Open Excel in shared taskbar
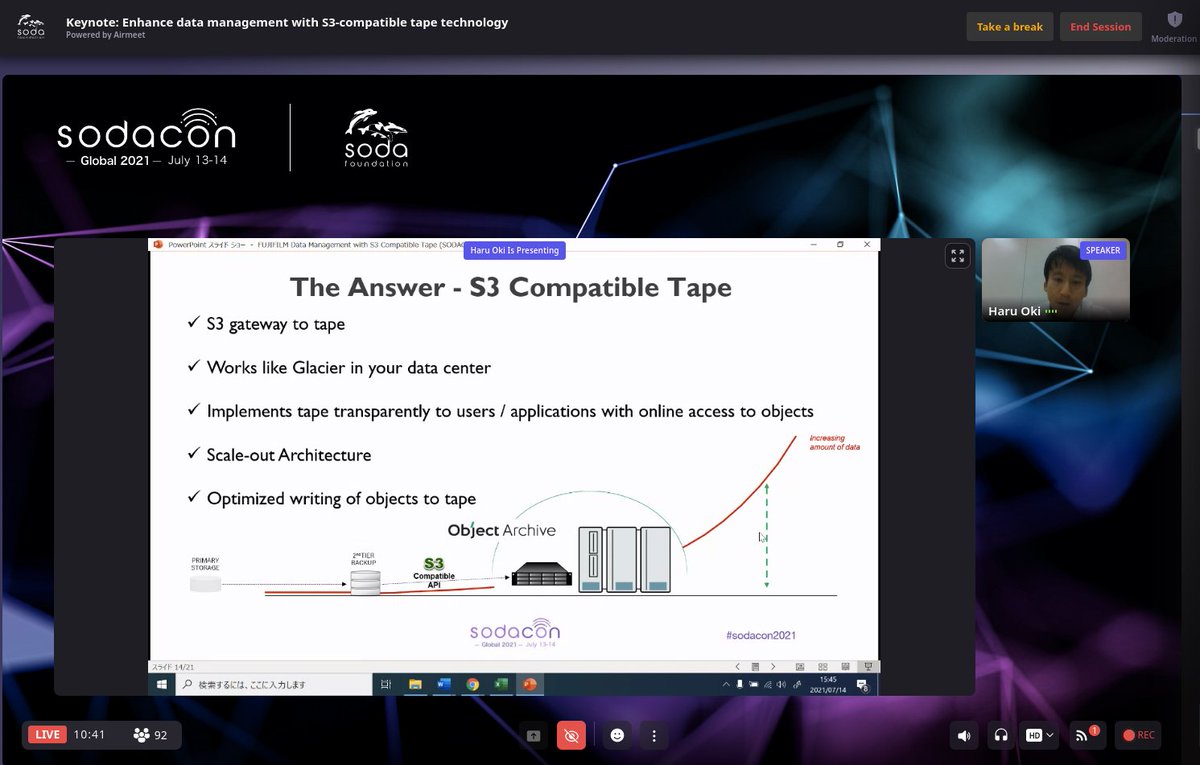1200x765 pixels. (502, 685)
